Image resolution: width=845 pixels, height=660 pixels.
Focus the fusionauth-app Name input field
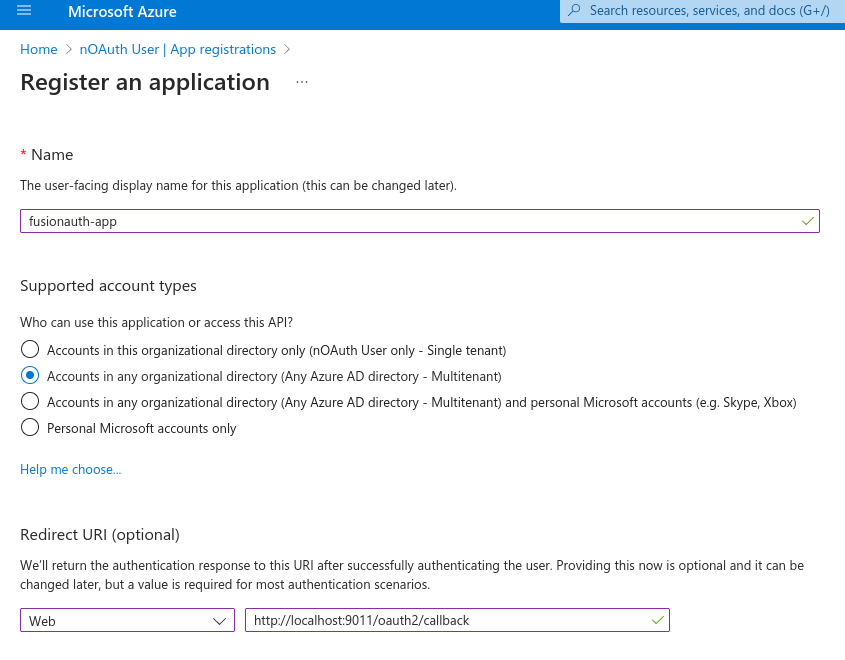coord(420,221)
